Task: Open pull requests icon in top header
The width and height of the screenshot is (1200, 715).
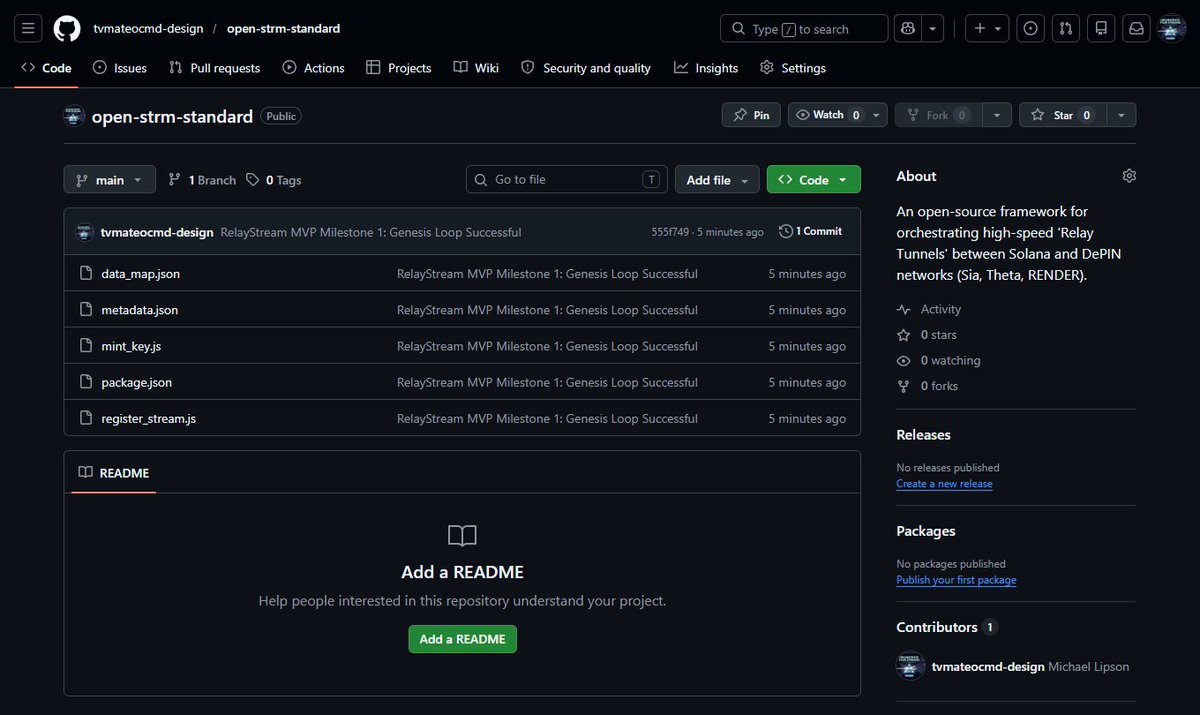Action: point(1066,28)
